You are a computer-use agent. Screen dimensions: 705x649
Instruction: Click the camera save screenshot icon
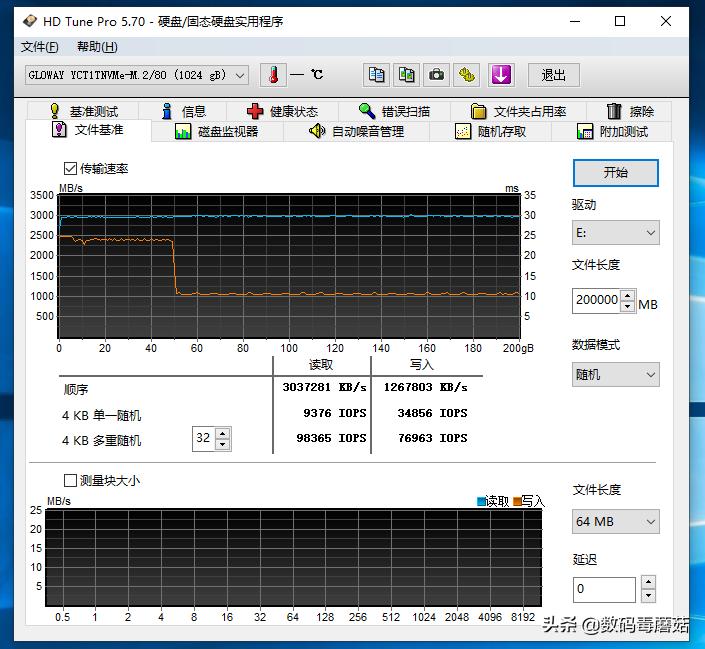437,75
